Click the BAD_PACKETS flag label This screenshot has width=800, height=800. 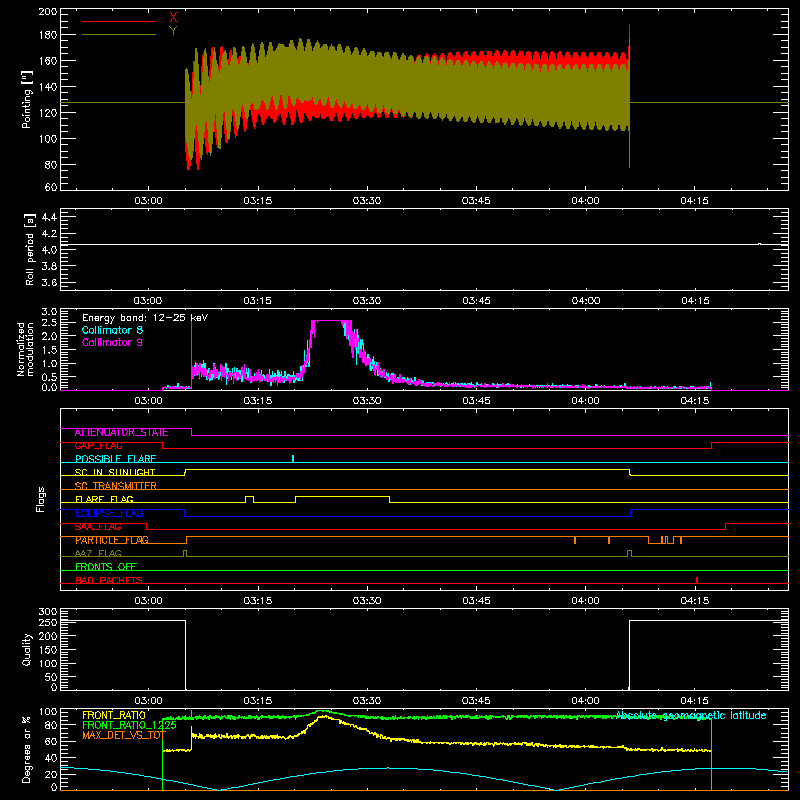[x=109, y=581]
